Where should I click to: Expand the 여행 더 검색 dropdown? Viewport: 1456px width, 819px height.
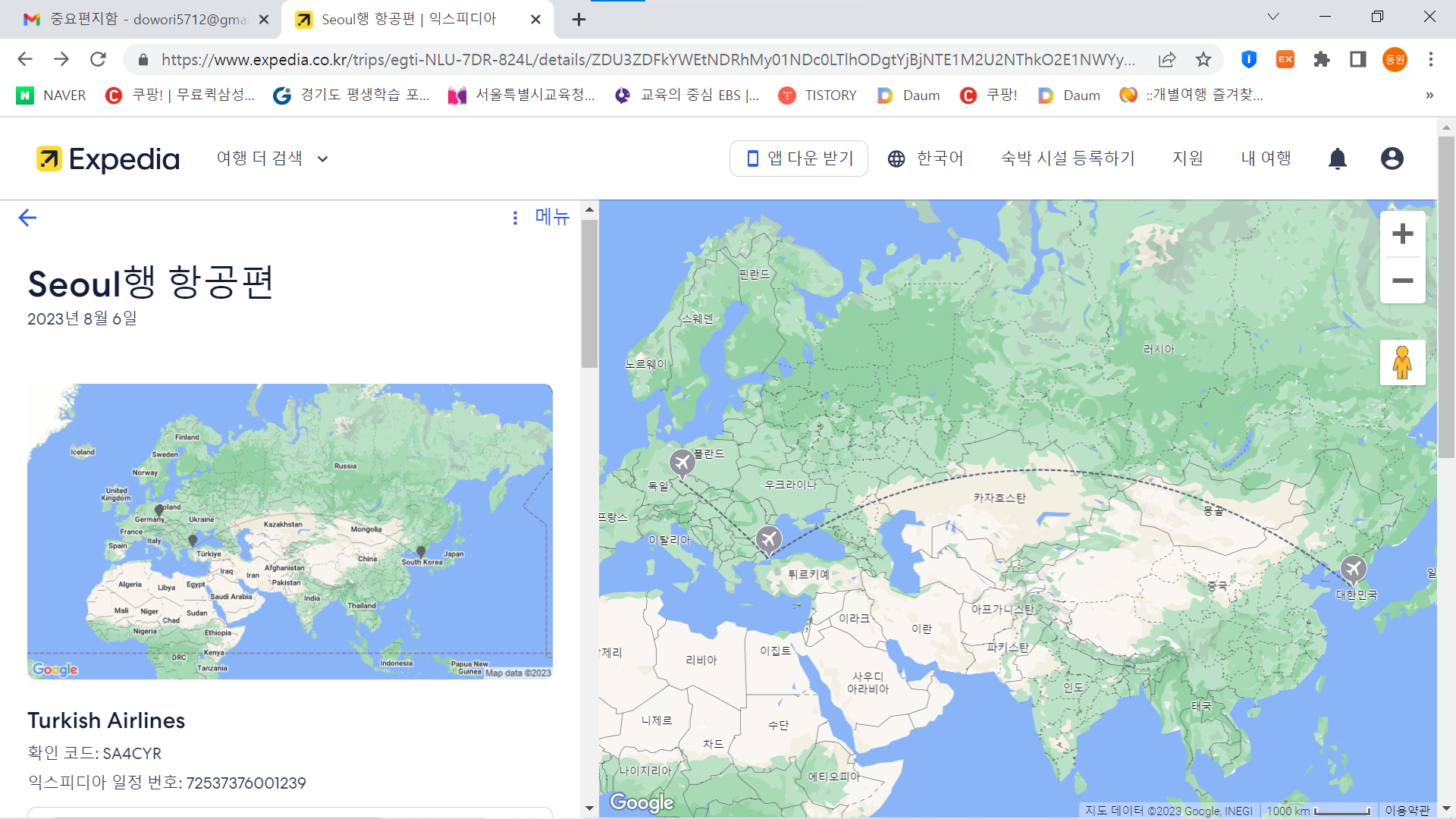pyautogui.click(x=271, y=158)
